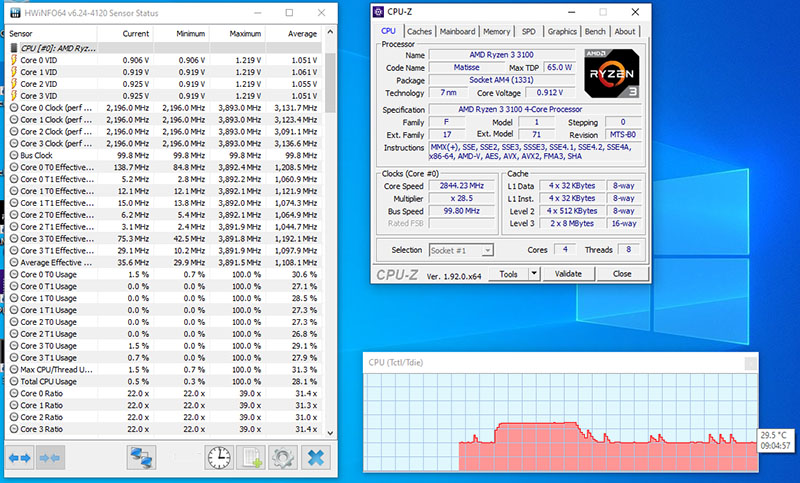Viewport: 800px width, 483px height.
Task: Select Max CPU/Thread U... row
Action: pyautogui.click(x=164, y=370)
